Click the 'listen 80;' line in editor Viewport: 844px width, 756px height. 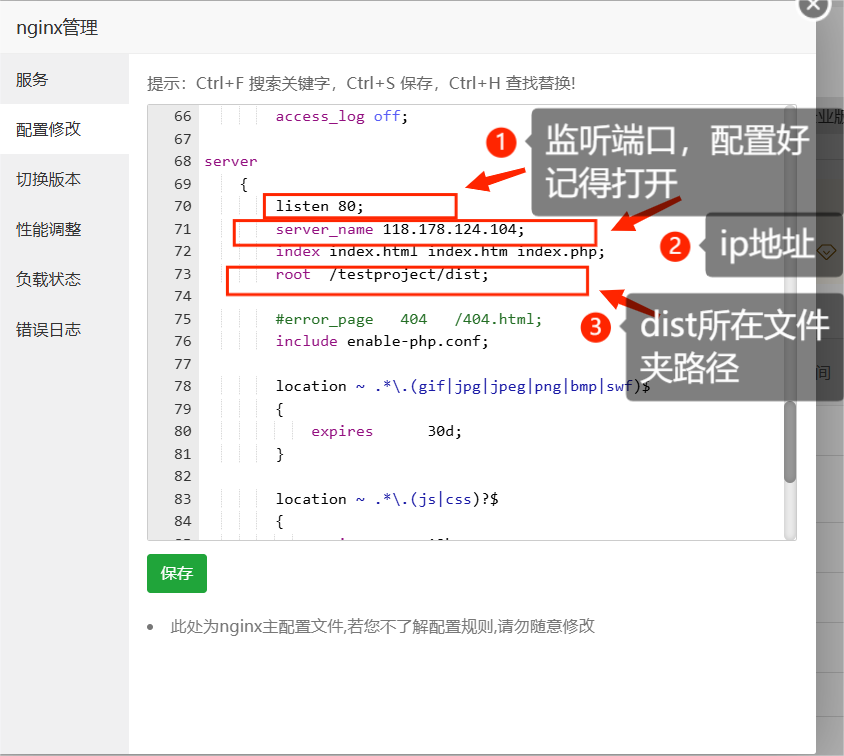319,206
